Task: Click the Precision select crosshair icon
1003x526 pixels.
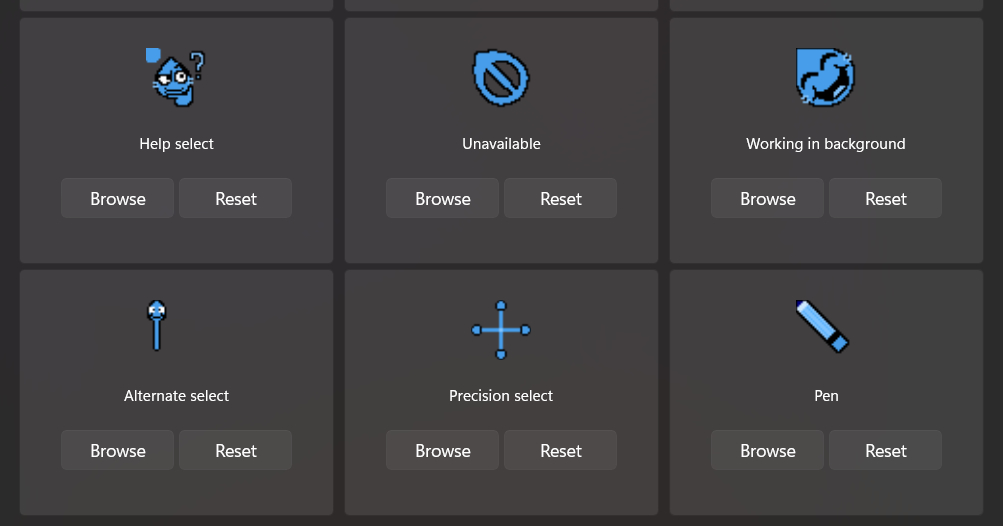Action: (501, 329)
